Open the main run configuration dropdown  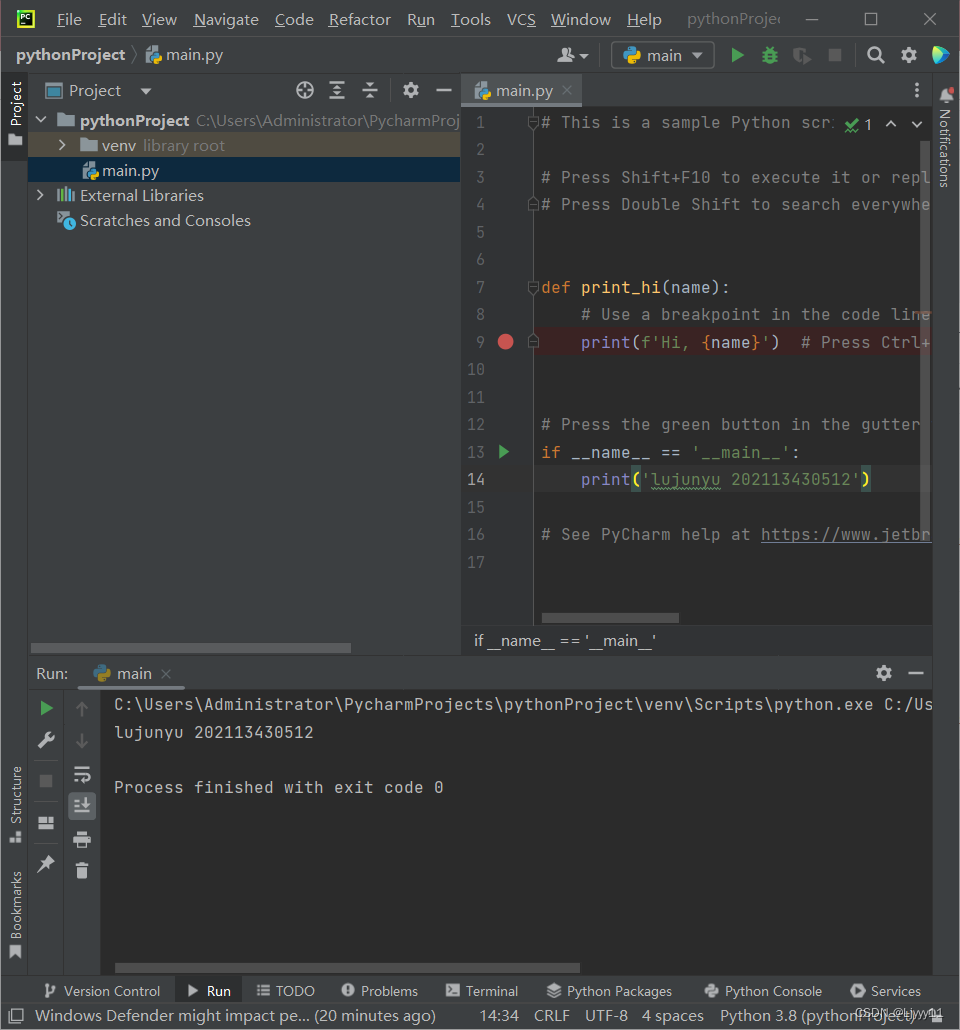coord(662,55)
